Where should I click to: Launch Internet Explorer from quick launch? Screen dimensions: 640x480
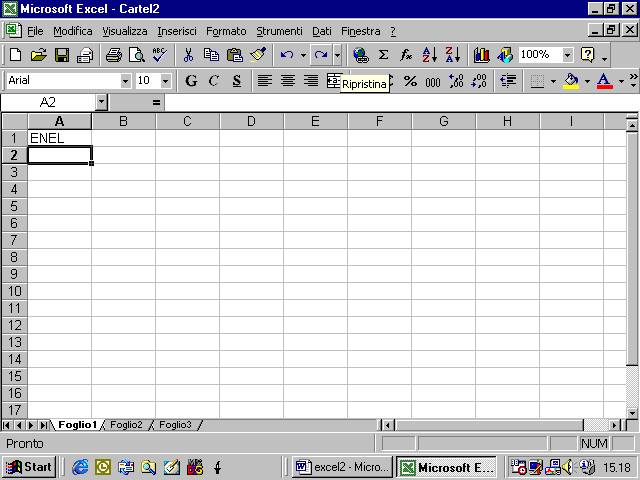[80, 467]
